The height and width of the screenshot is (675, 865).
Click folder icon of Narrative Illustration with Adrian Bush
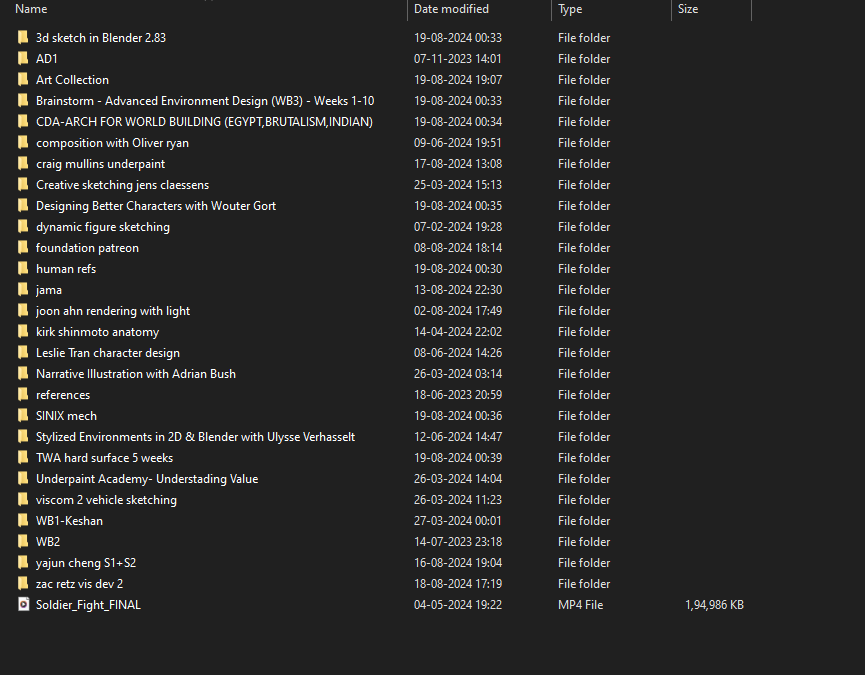coord(23,373)
